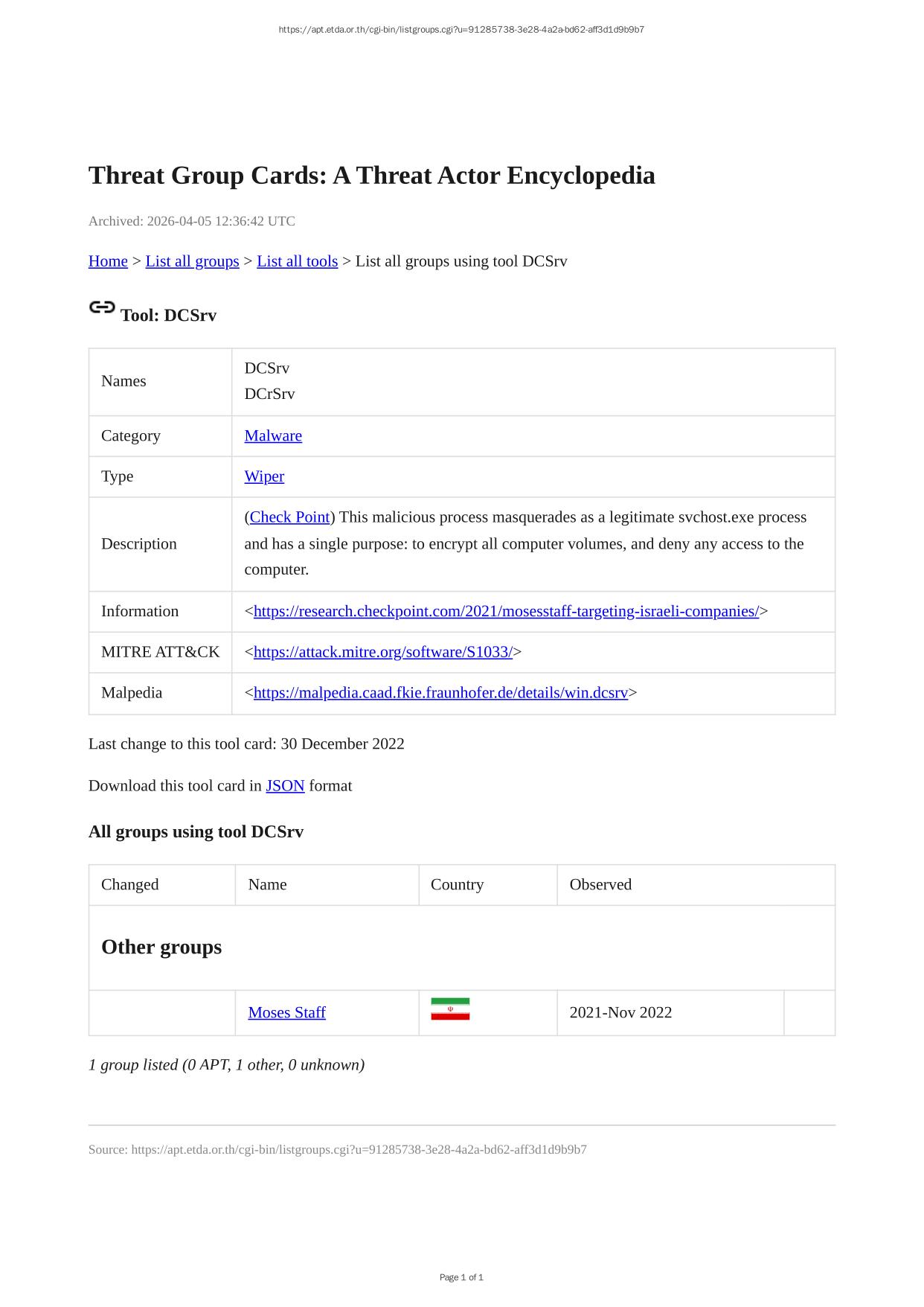924x1307 pixels.
Task: Open the Malpedia win.dcsrv details link
Action: [440, 693]
